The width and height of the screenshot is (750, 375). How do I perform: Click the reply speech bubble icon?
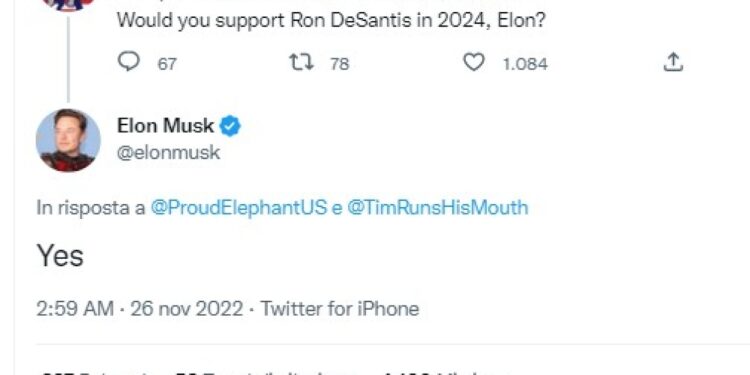[129, 62]
